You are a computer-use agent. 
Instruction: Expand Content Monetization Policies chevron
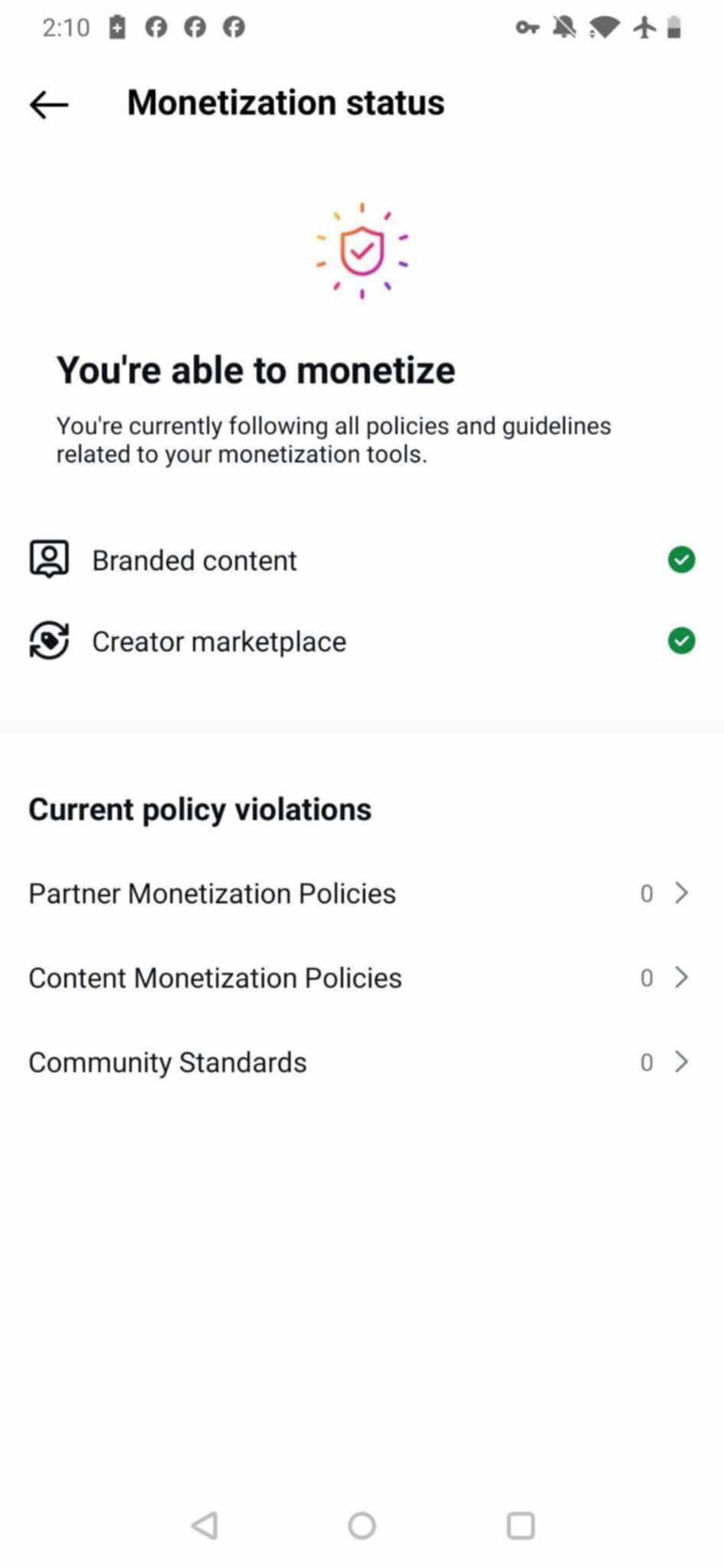[x=681, y=977]
